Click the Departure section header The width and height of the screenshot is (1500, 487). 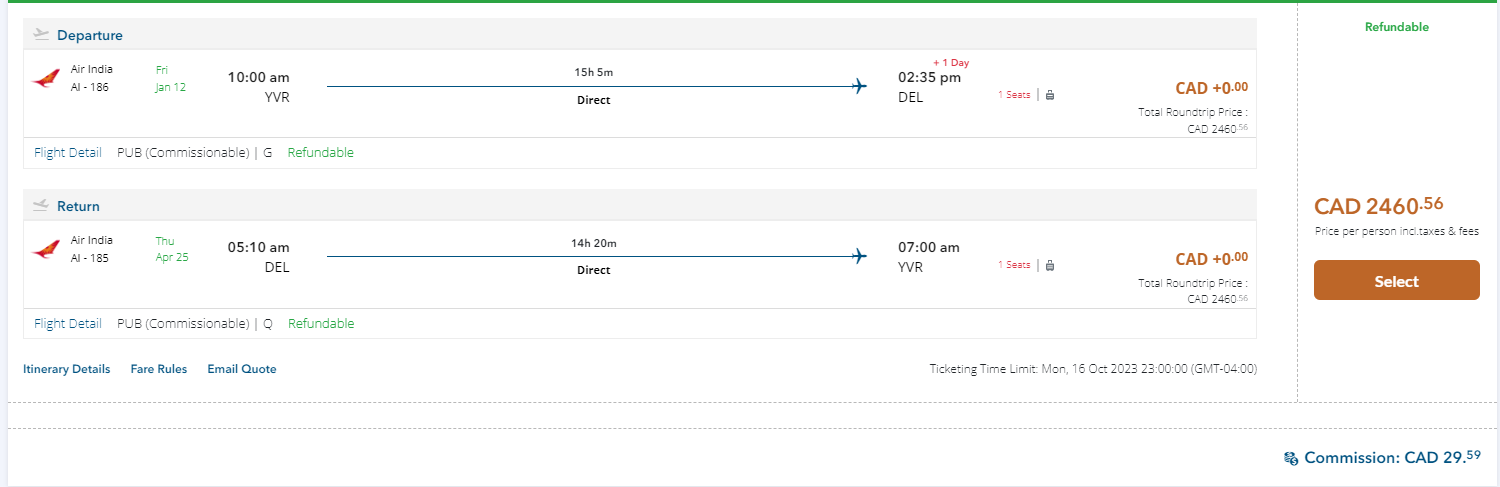click(90, 35)
